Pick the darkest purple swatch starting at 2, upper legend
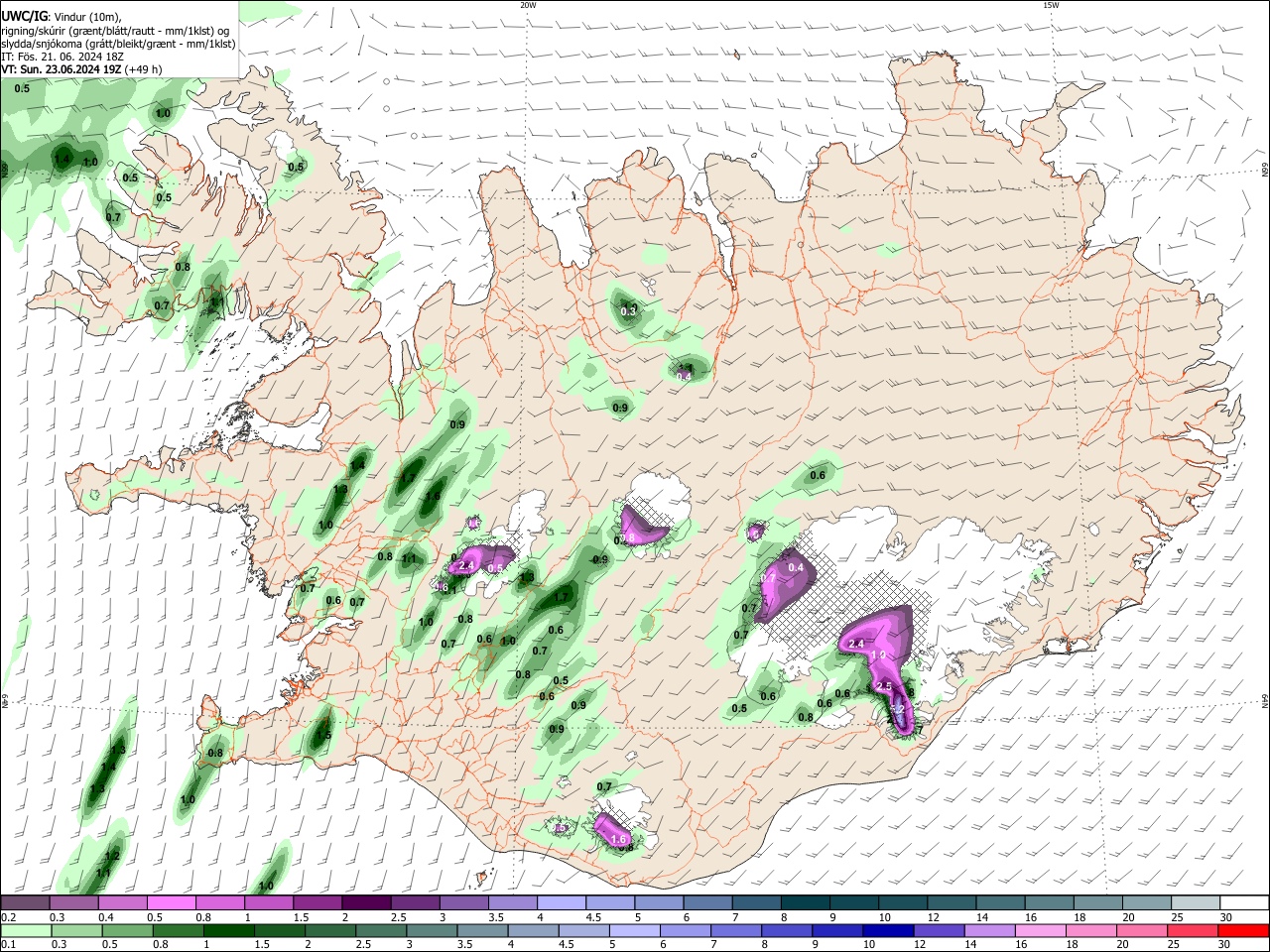 coord(365,903)
